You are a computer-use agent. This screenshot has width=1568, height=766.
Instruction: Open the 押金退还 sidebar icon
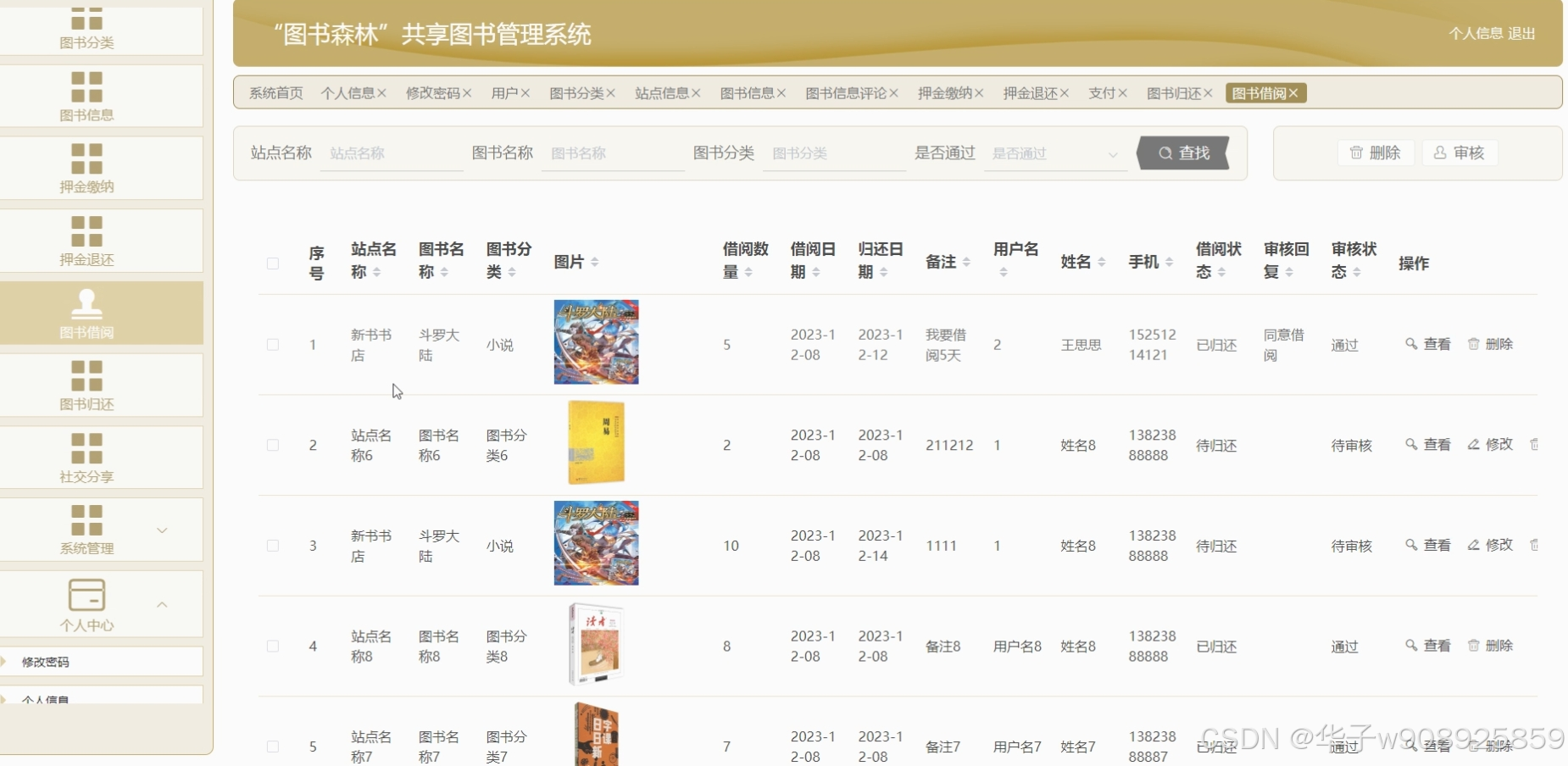(86, 231)
